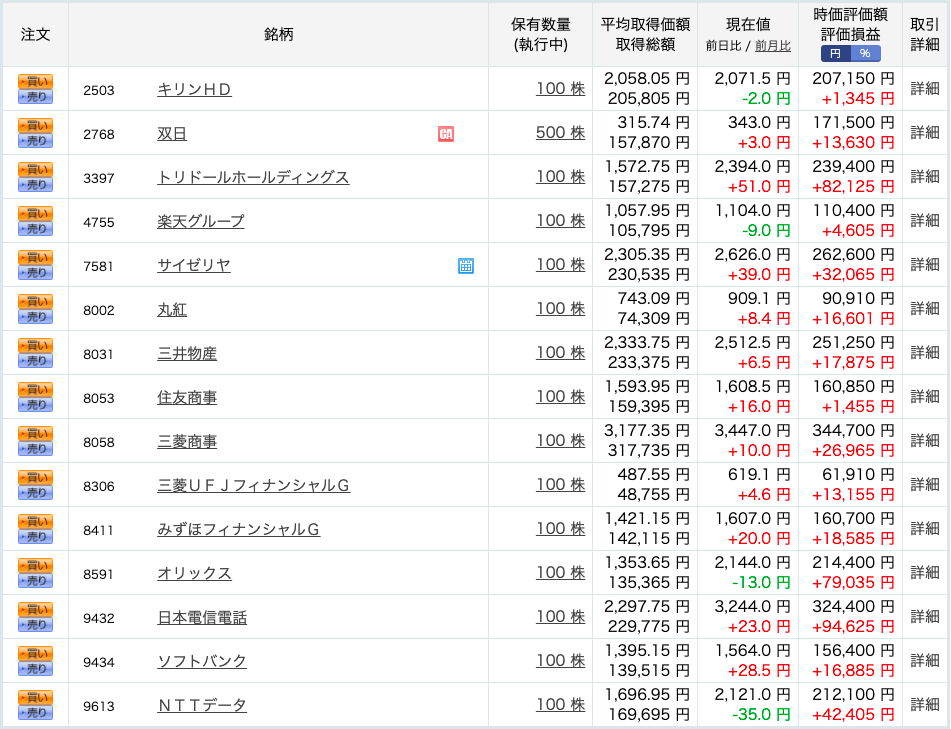Click the sell button for 三菱UFJフィナンシャルG
The height and width of the screenshot is (729, 951).
pos(35,493)
